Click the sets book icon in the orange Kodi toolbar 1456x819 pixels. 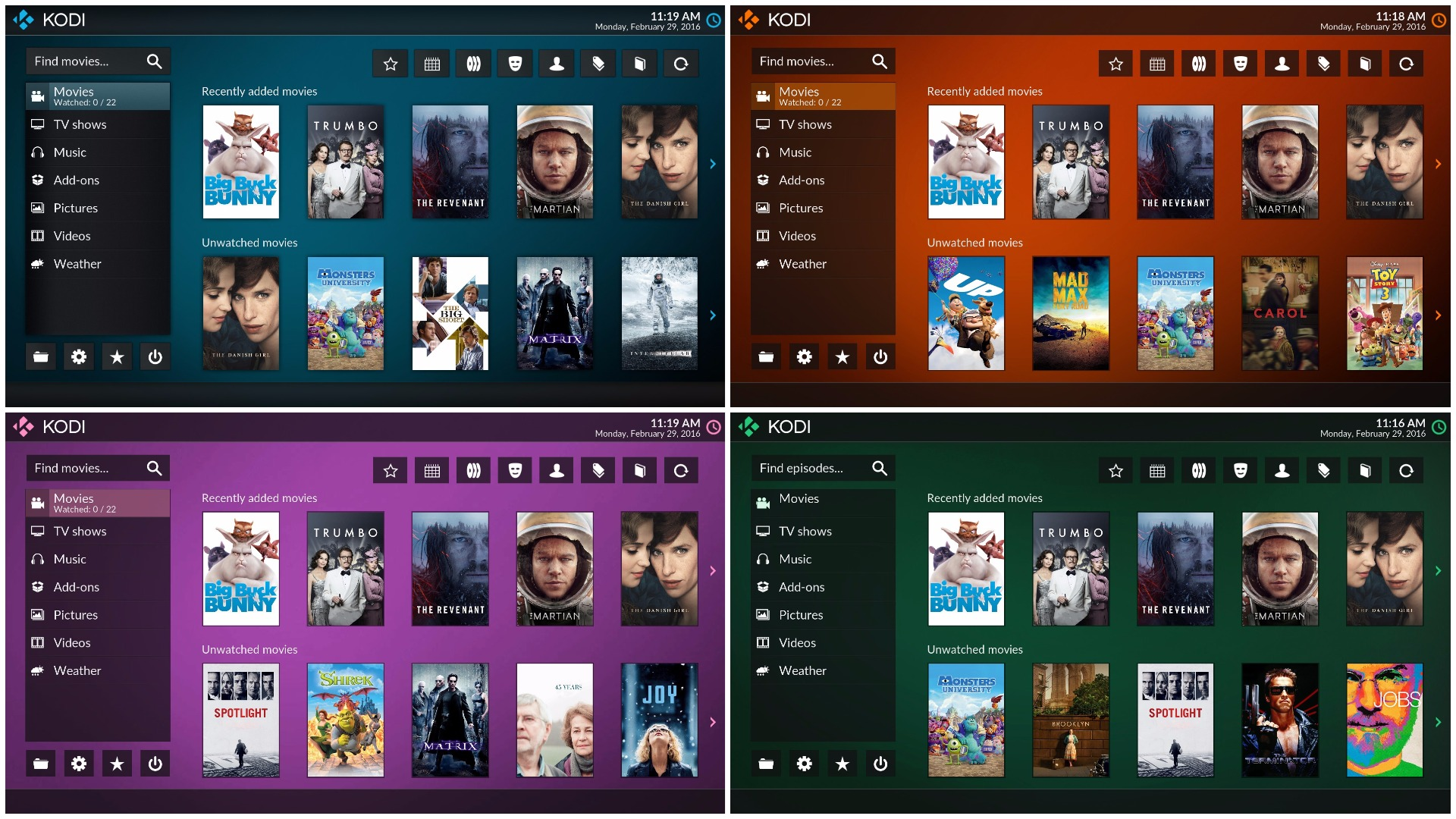(x=1365, y=64)
